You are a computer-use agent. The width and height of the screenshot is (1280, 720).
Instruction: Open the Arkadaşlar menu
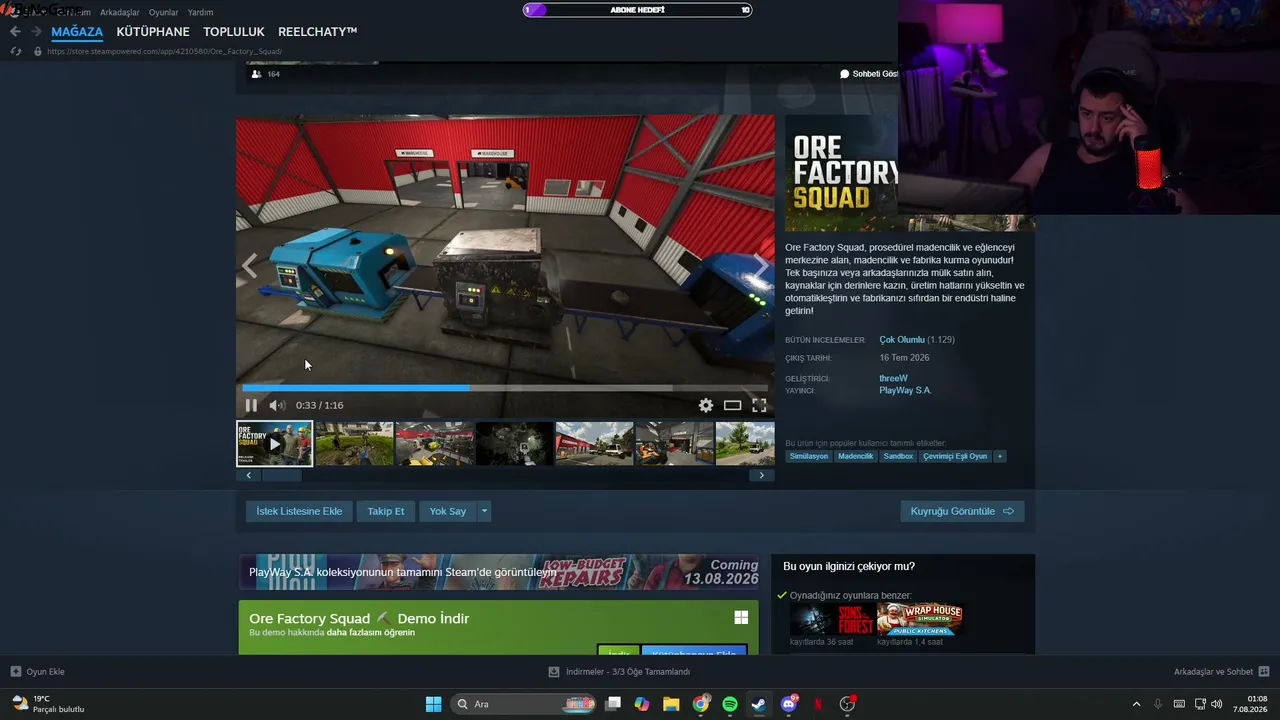click(120, 12)
